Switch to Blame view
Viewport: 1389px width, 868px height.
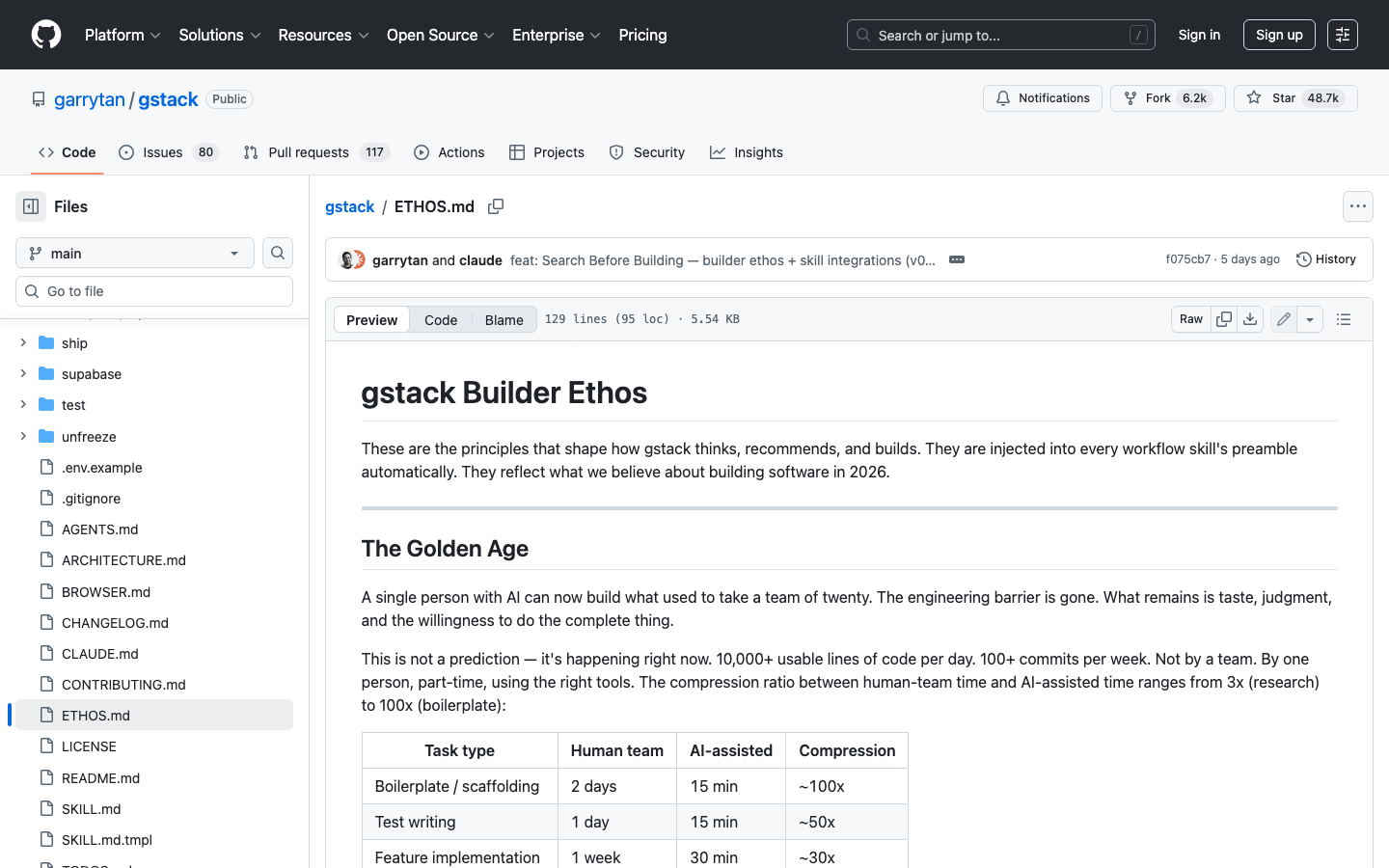click(x=504, y=320)
